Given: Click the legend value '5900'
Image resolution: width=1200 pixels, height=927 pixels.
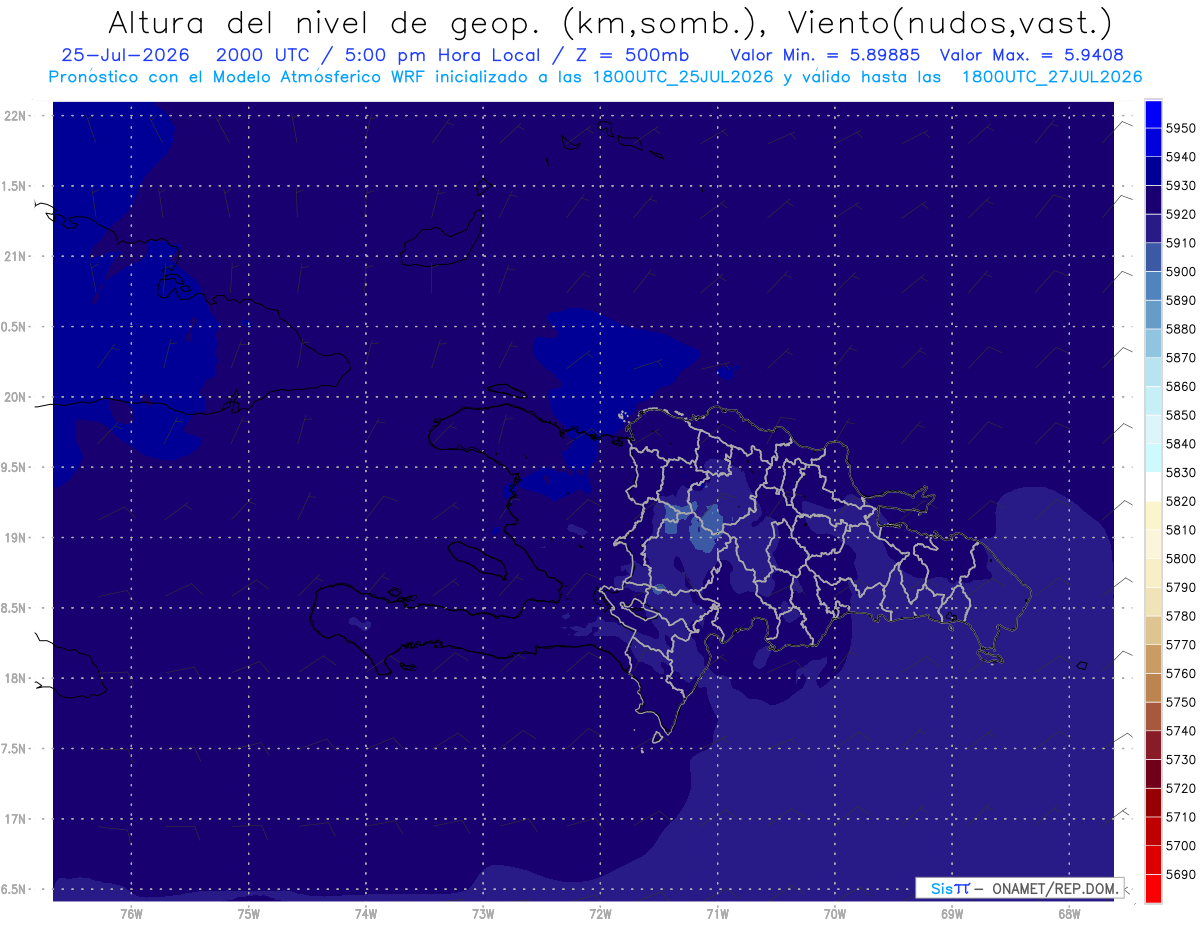Looking at the screenshot, I should click(x=1181, y=271).
